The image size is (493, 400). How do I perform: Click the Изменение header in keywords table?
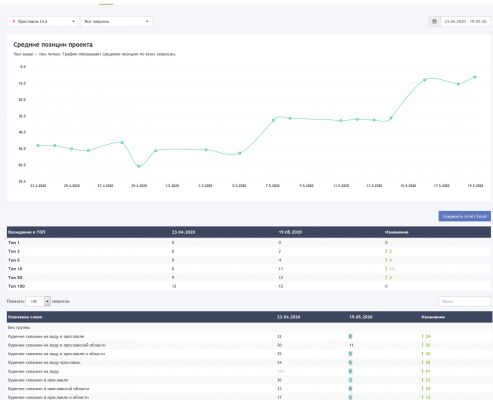(433, 317)
